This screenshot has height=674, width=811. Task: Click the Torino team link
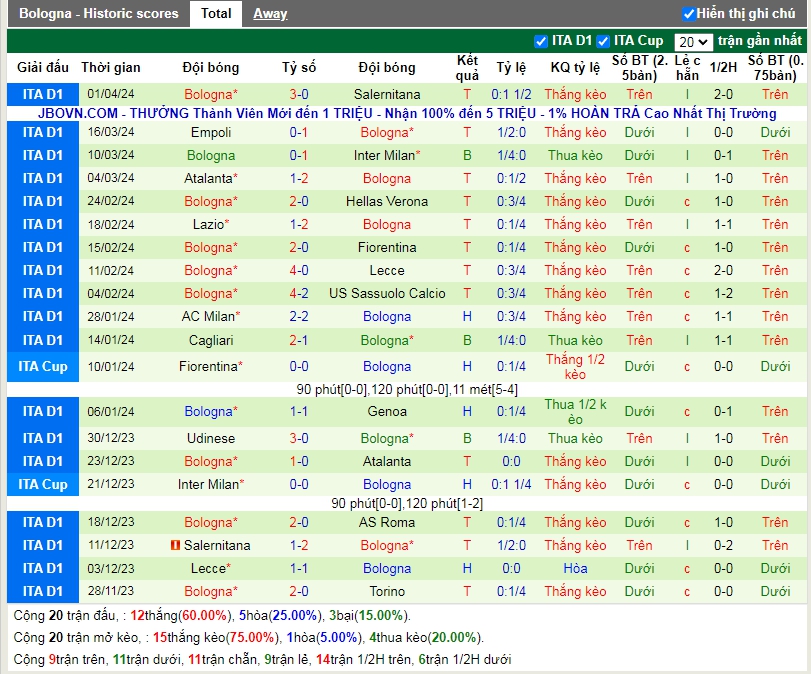pos(386,591)
